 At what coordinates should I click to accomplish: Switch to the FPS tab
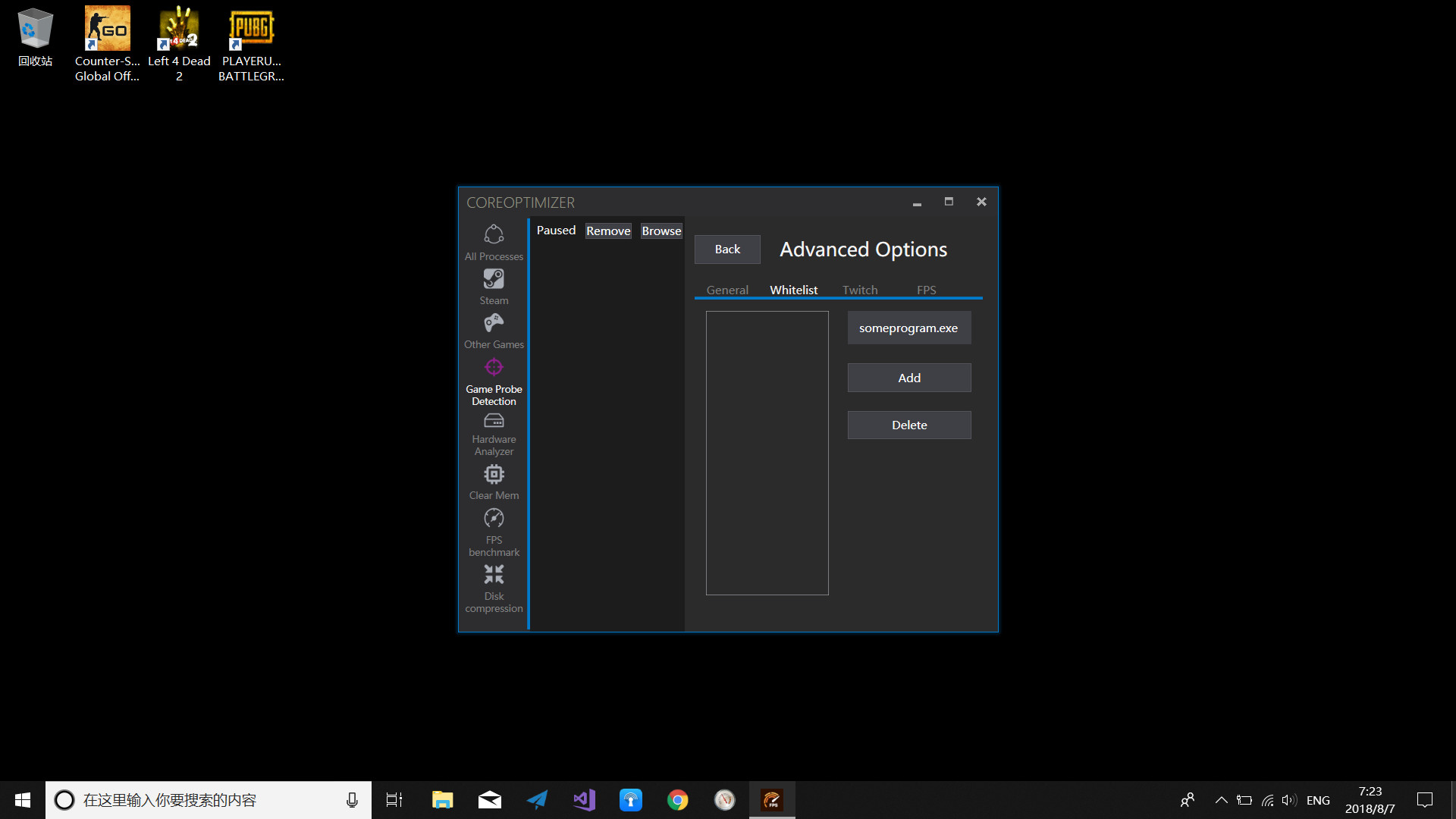(x=926, y=290)
